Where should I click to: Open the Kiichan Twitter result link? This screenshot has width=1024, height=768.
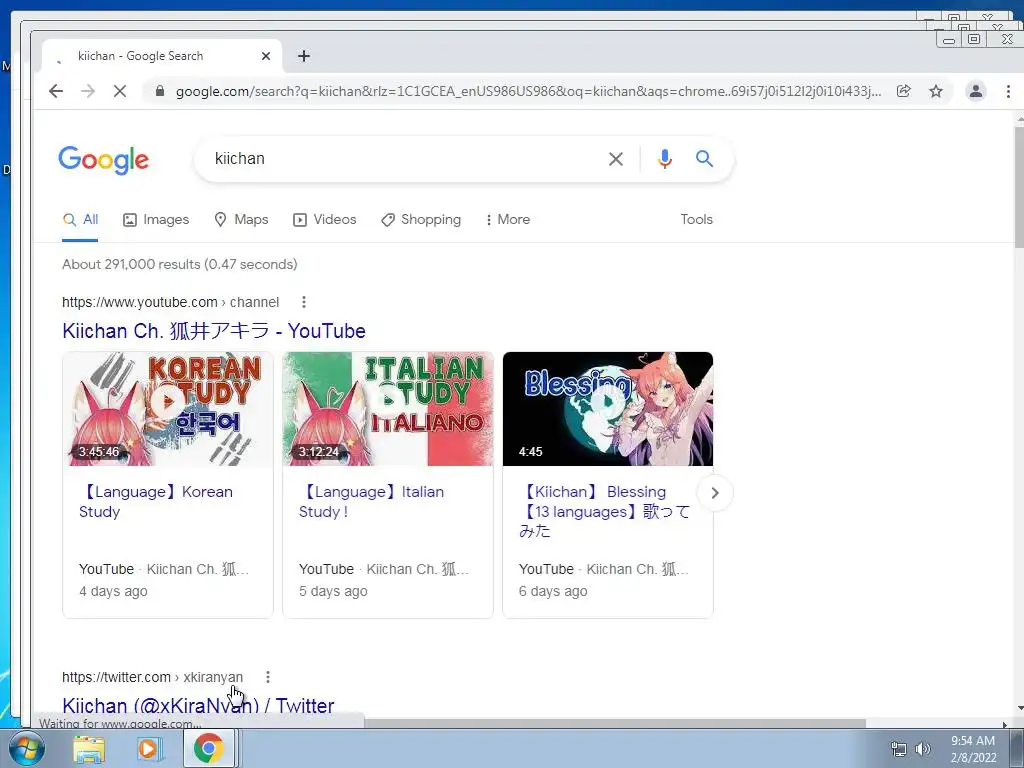tap(198, 705)
